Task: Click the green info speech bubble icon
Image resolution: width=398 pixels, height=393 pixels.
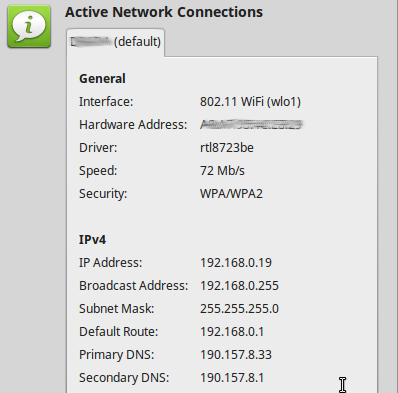Action: tap(29, 26)
